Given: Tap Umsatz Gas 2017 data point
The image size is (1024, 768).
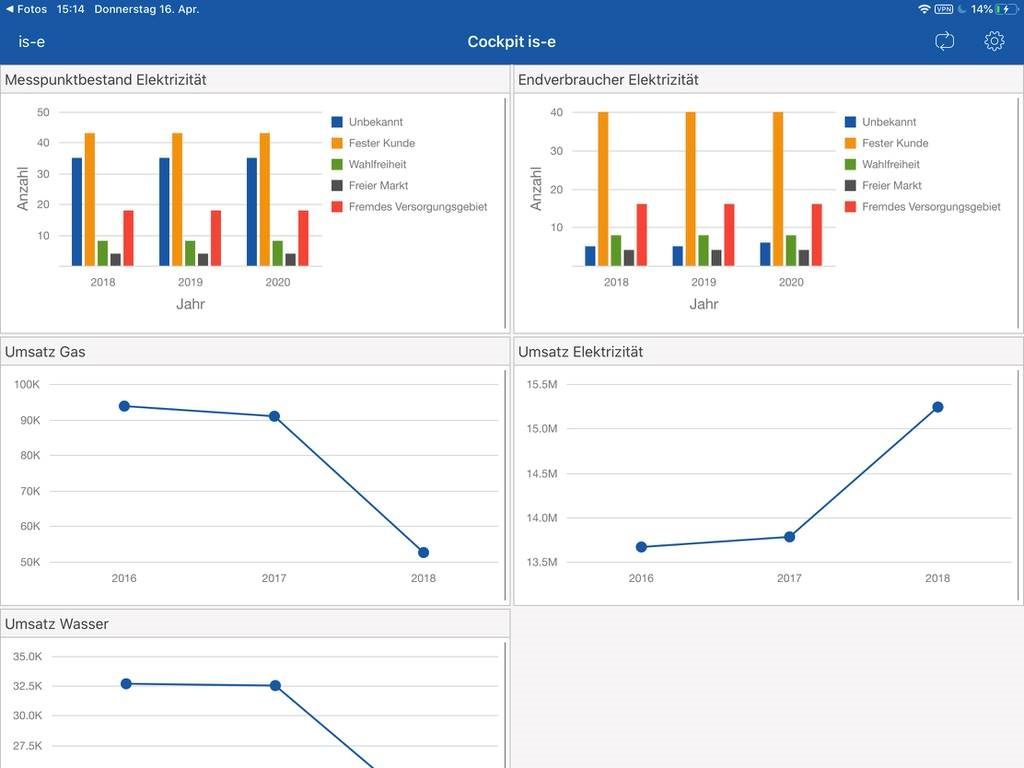Looking at the screenshot, I should pyautogui.click(x=274, y=416).
